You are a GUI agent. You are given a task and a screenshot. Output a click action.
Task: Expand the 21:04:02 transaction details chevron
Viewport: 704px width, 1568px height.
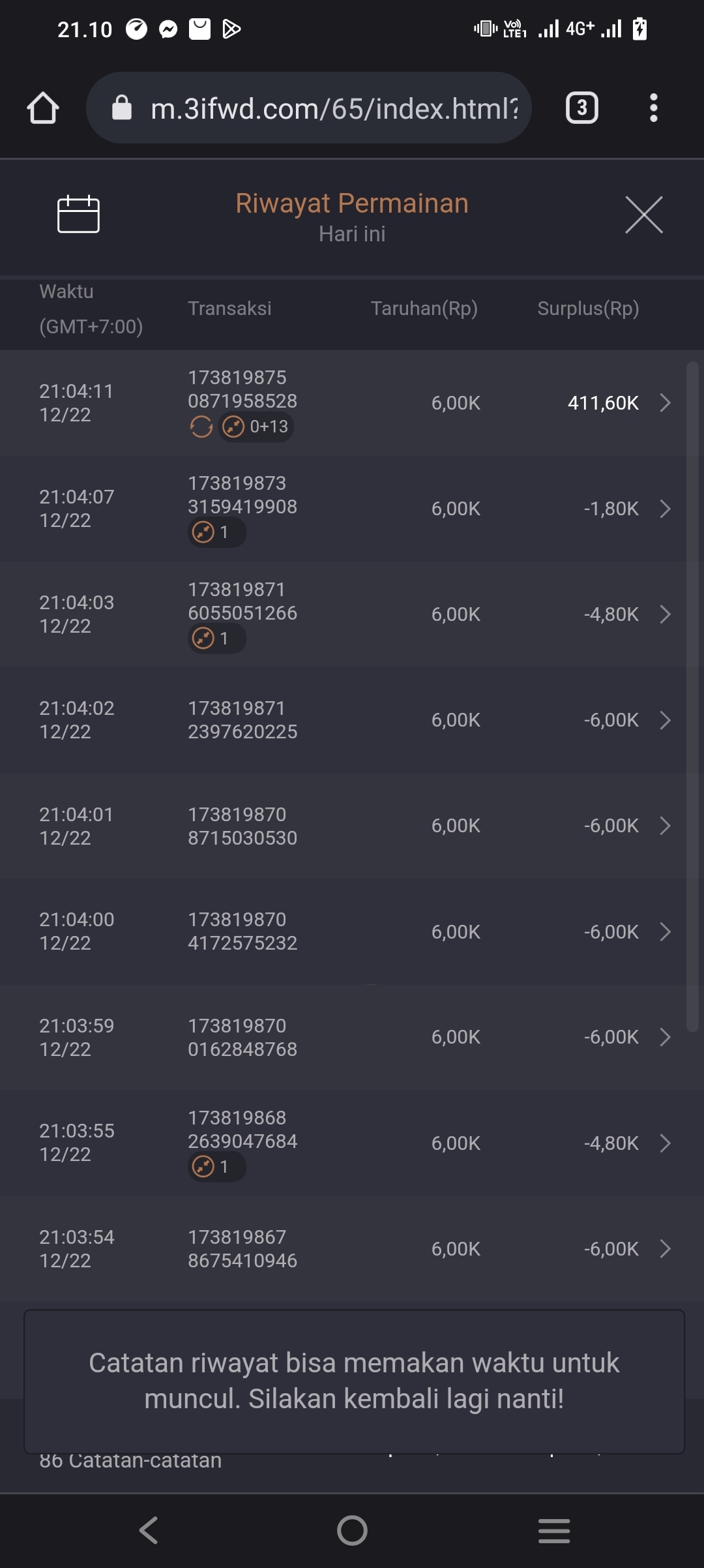665,720
